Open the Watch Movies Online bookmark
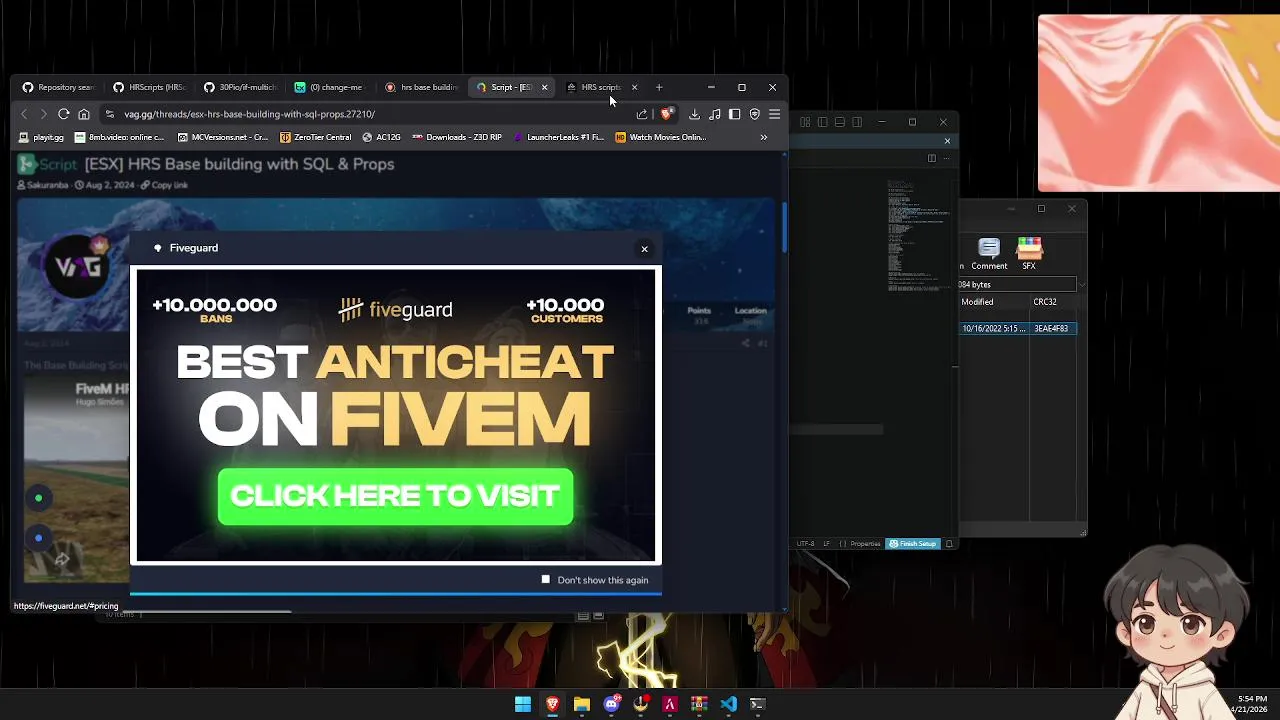Image resolution: width=1280 pixels, height=720 pixels. coord(661,137)
